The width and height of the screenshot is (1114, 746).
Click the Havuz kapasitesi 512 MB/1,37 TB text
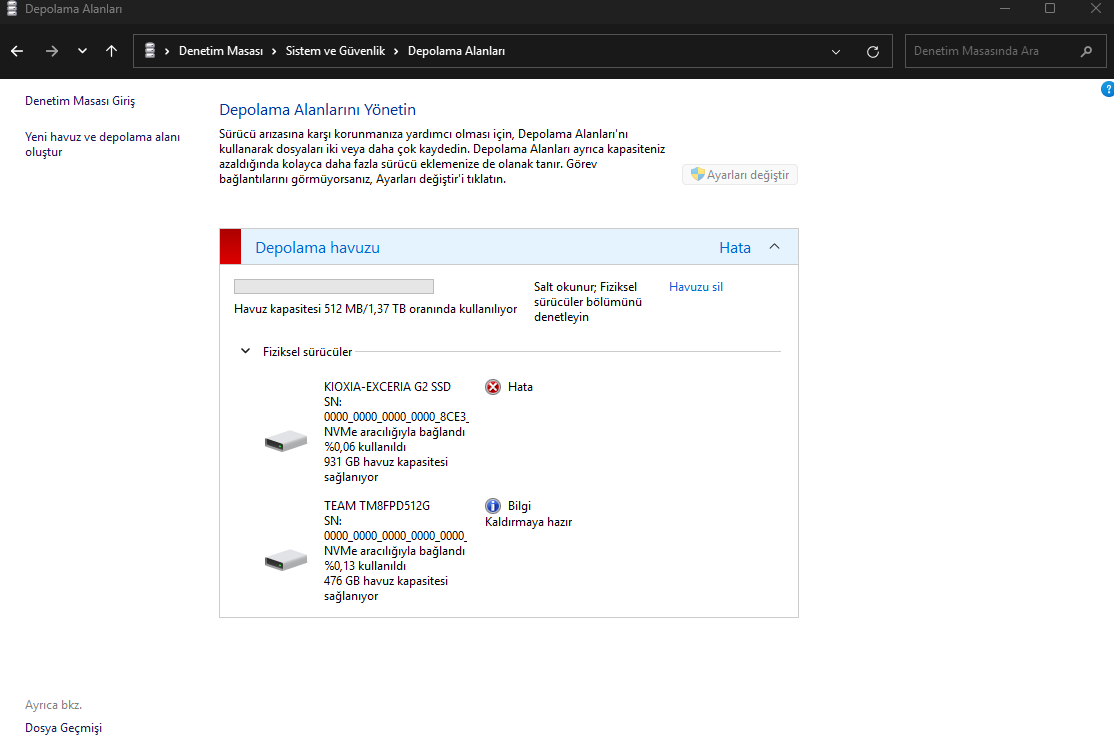[375, 309]
